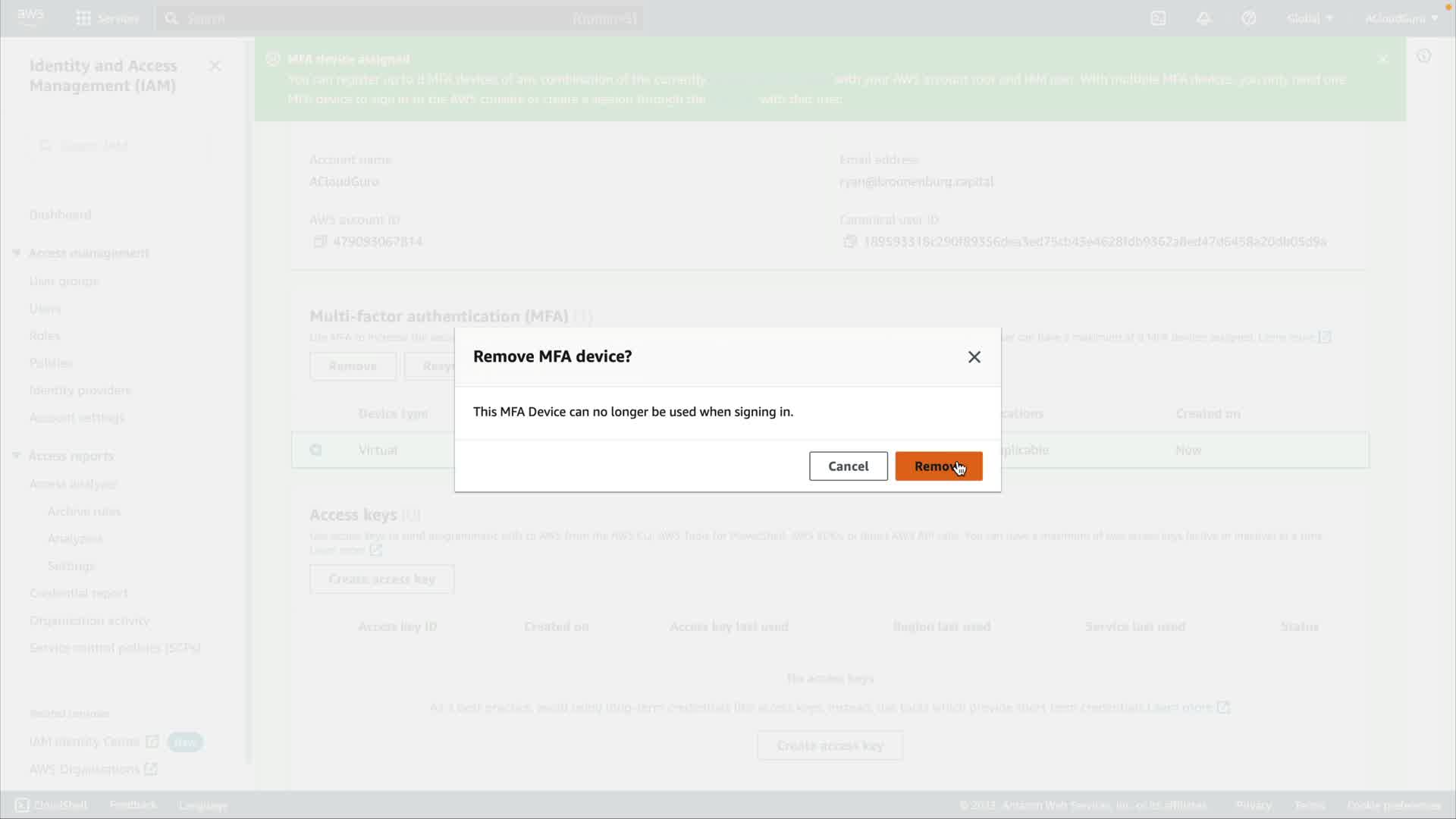Copy the canonical user ID
1456x819 pixels.
tap(850, 241)
